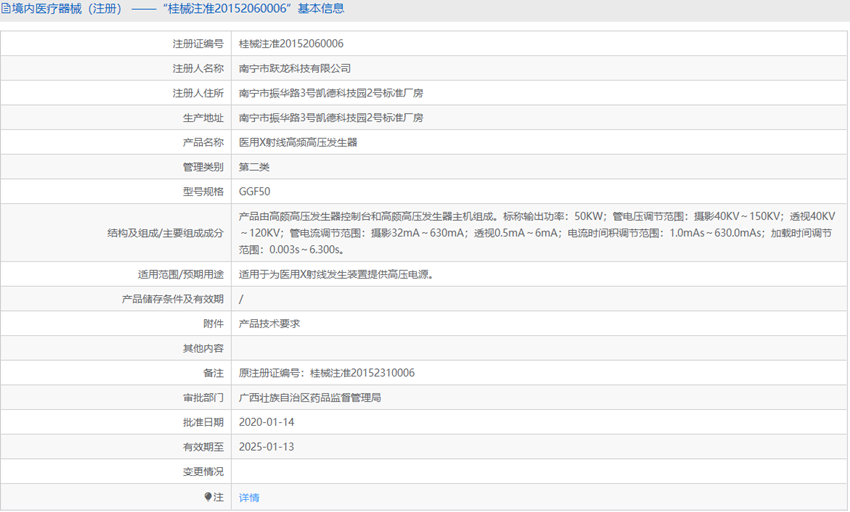Open the 详情 link

coord(249,497)
